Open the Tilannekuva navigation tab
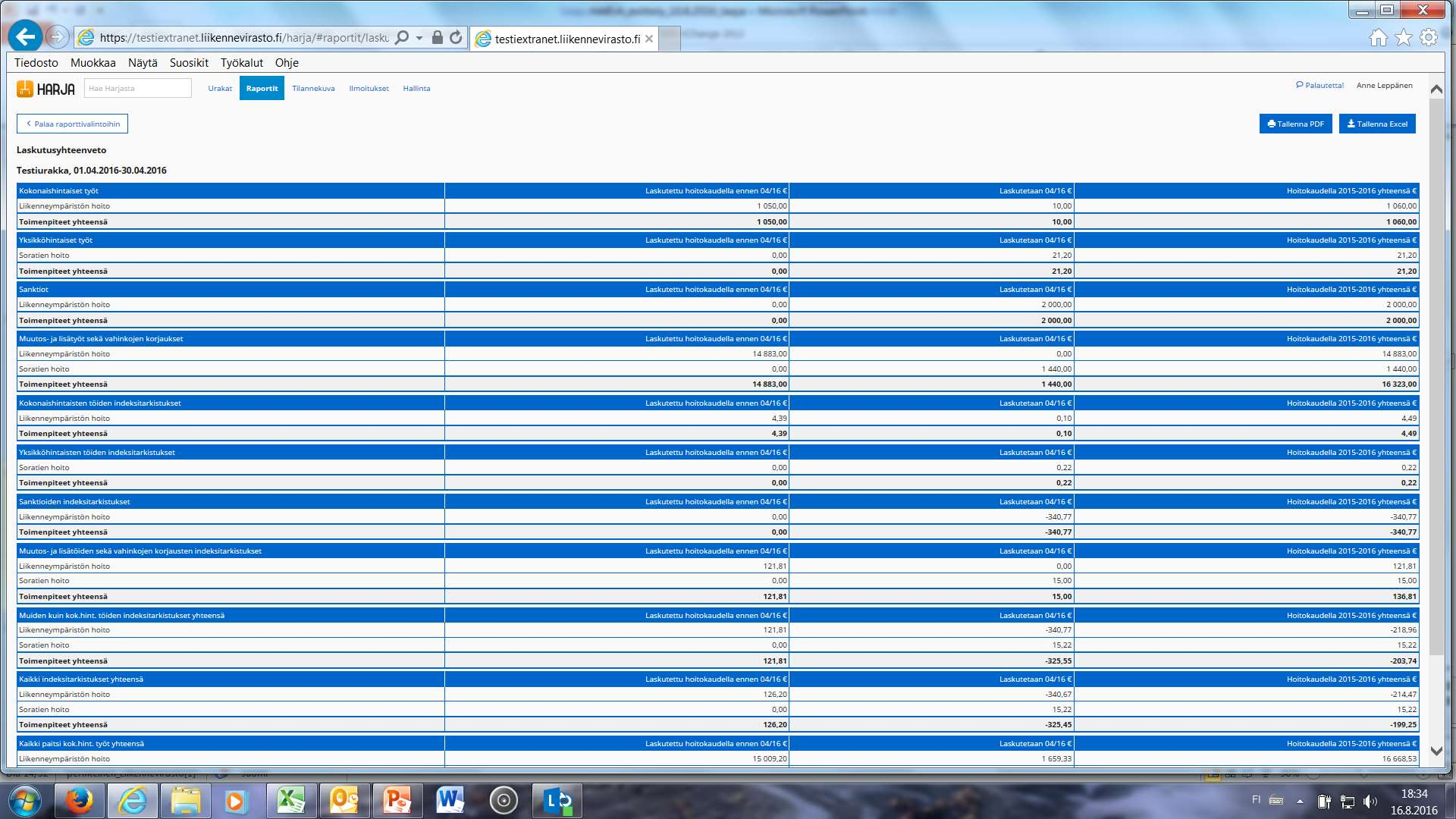 pyautogui.click(x=313, y=88)
